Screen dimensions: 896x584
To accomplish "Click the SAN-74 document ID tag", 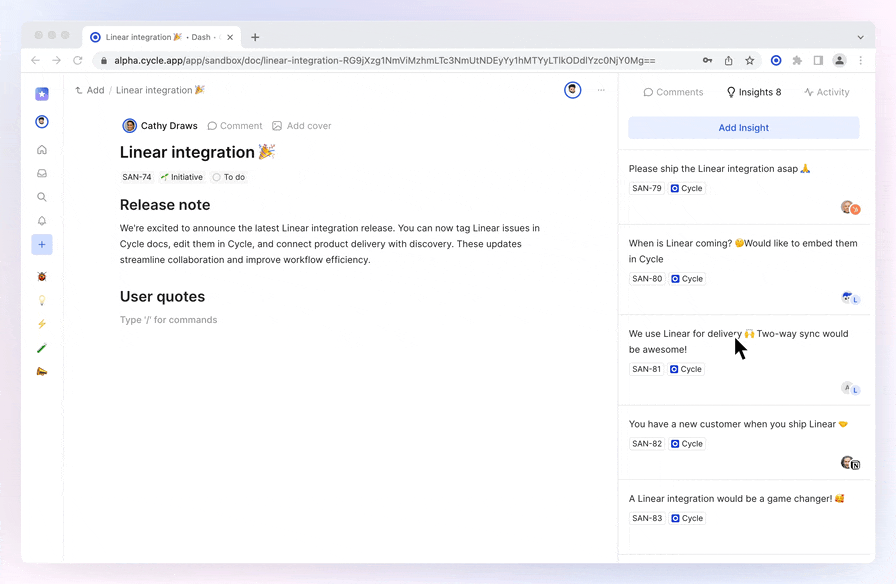I will 137,177.
